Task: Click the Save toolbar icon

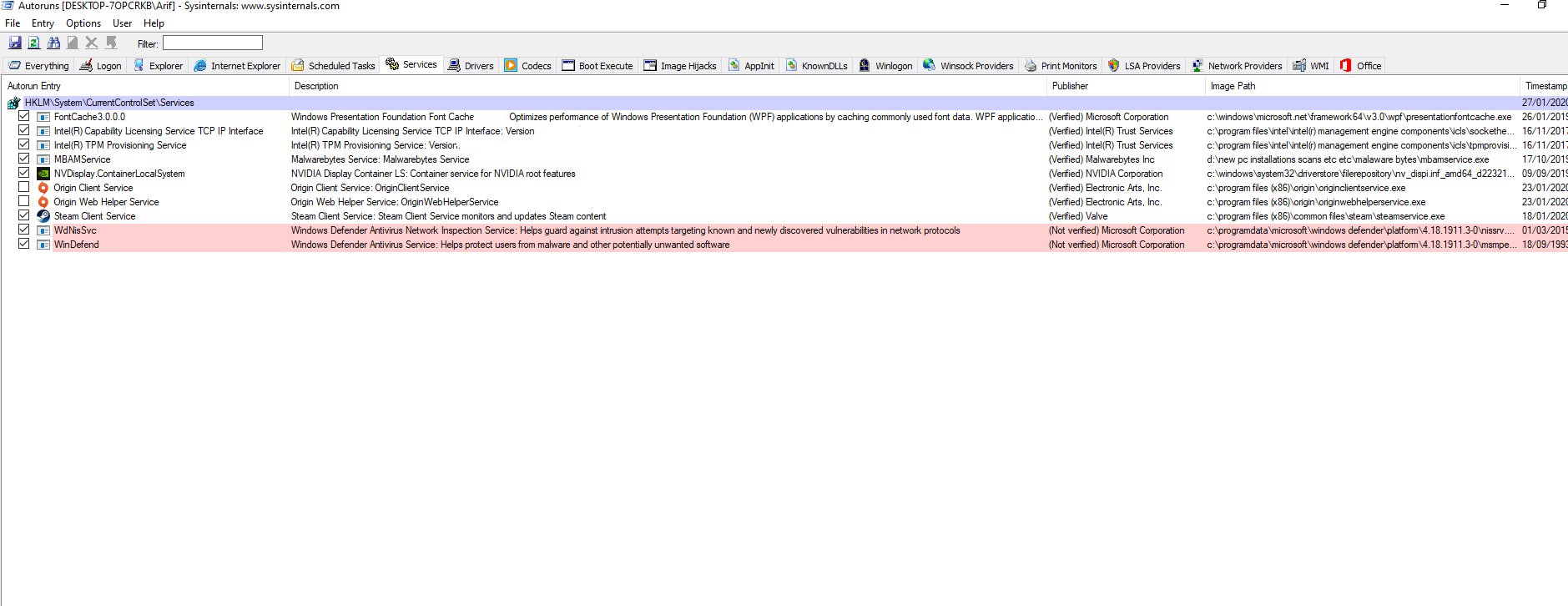Action: pos(15,43)
